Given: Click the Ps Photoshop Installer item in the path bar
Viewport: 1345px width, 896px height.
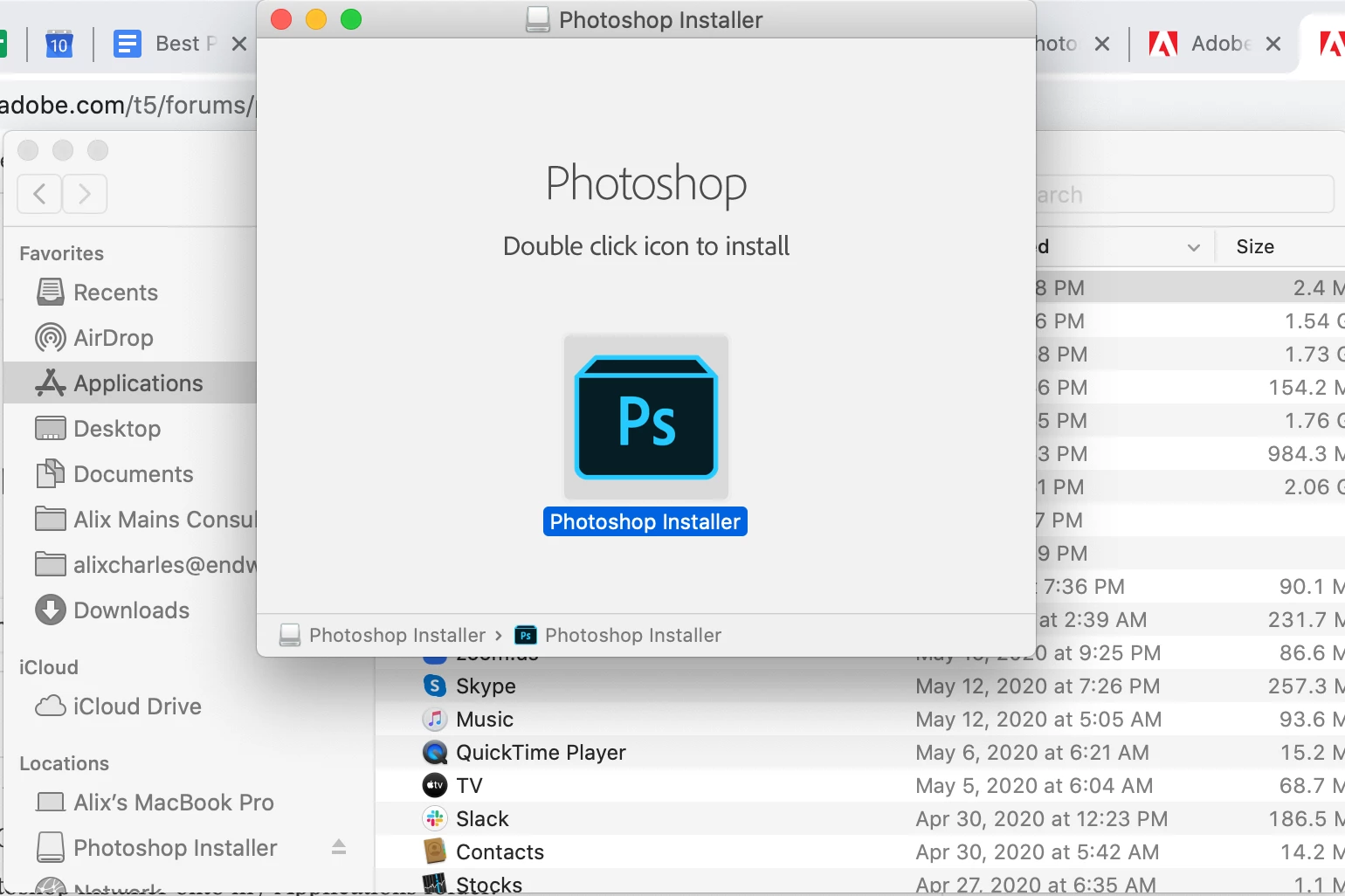Looking at the screenshot, I should click(618, 635).
